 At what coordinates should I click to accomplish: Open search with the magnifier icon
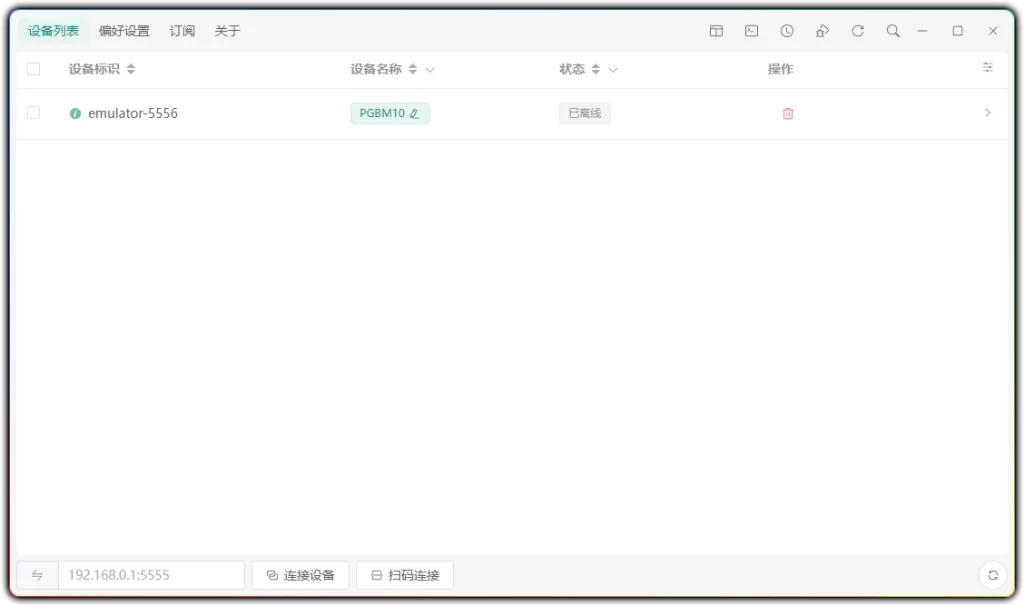point(893,31)
